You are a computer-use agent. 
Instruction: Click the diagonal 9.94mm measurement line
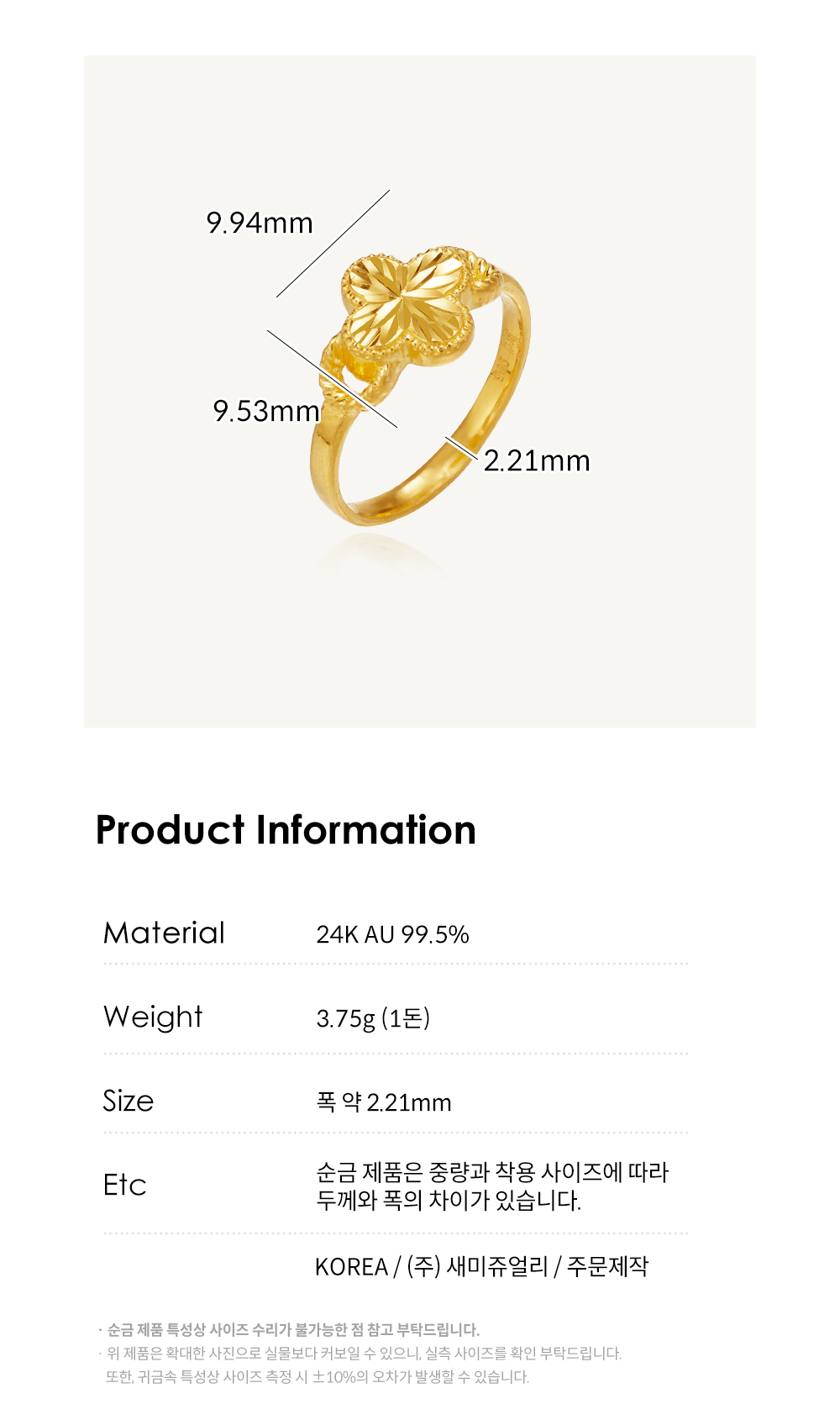[333, 244]
